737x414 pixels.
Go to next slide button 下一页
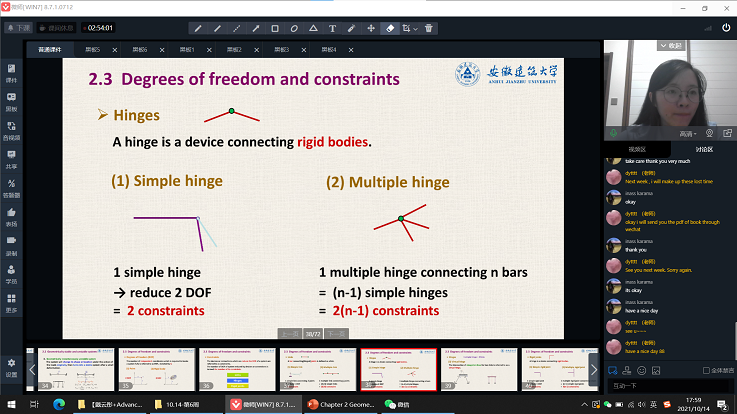point(338,336)
